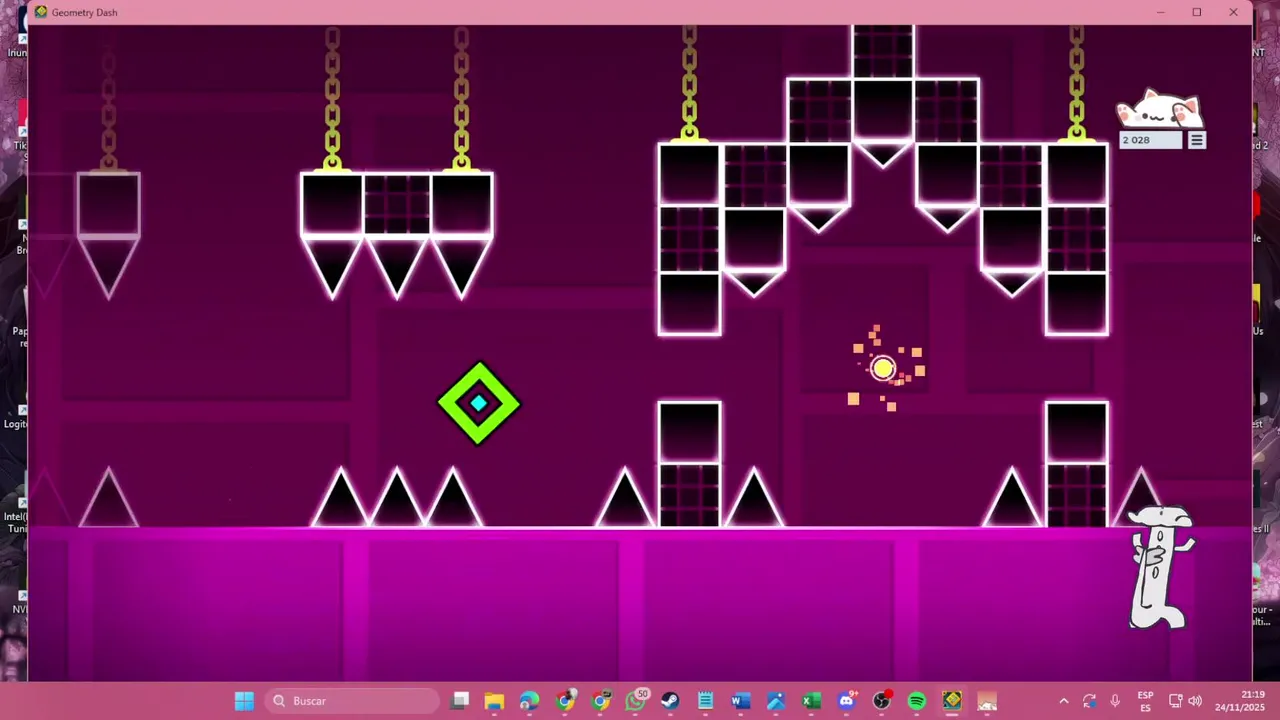This screenshot has height=720, width=1280.
Task: Open Task View from the taskbar
Action: [x=460, y=701]
